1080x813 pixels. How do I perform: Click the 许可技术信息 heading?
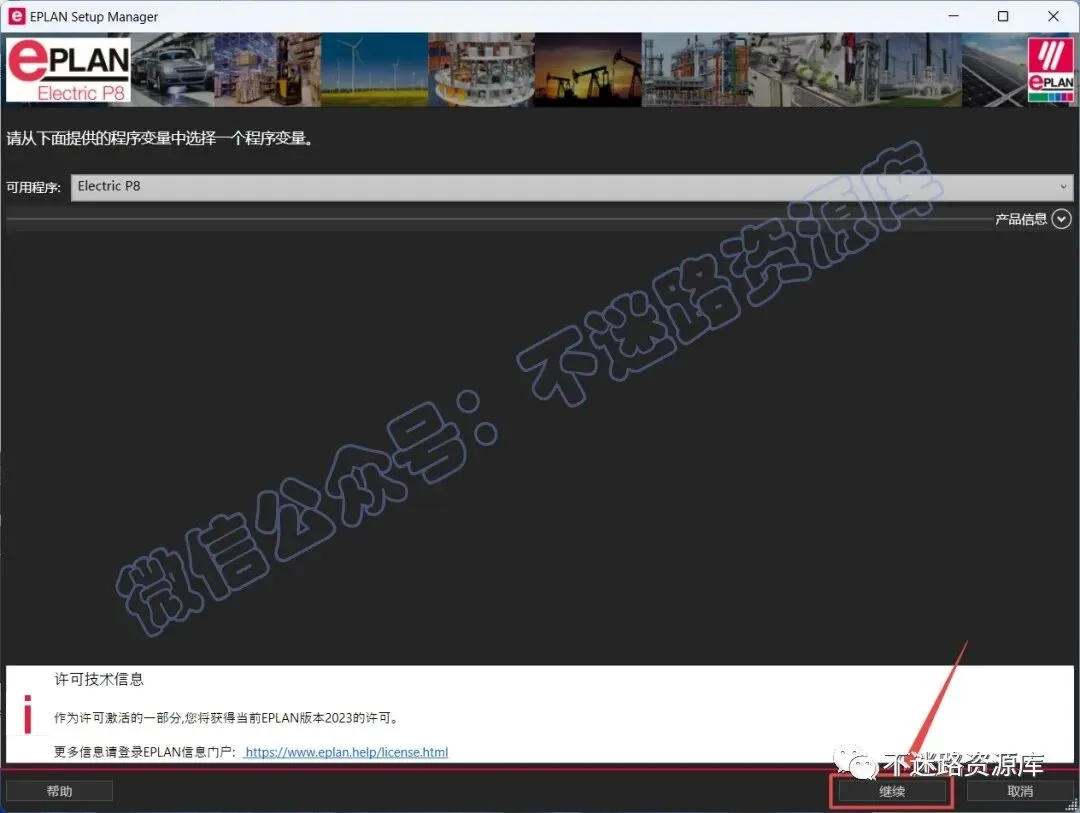(x=99, y=679)
